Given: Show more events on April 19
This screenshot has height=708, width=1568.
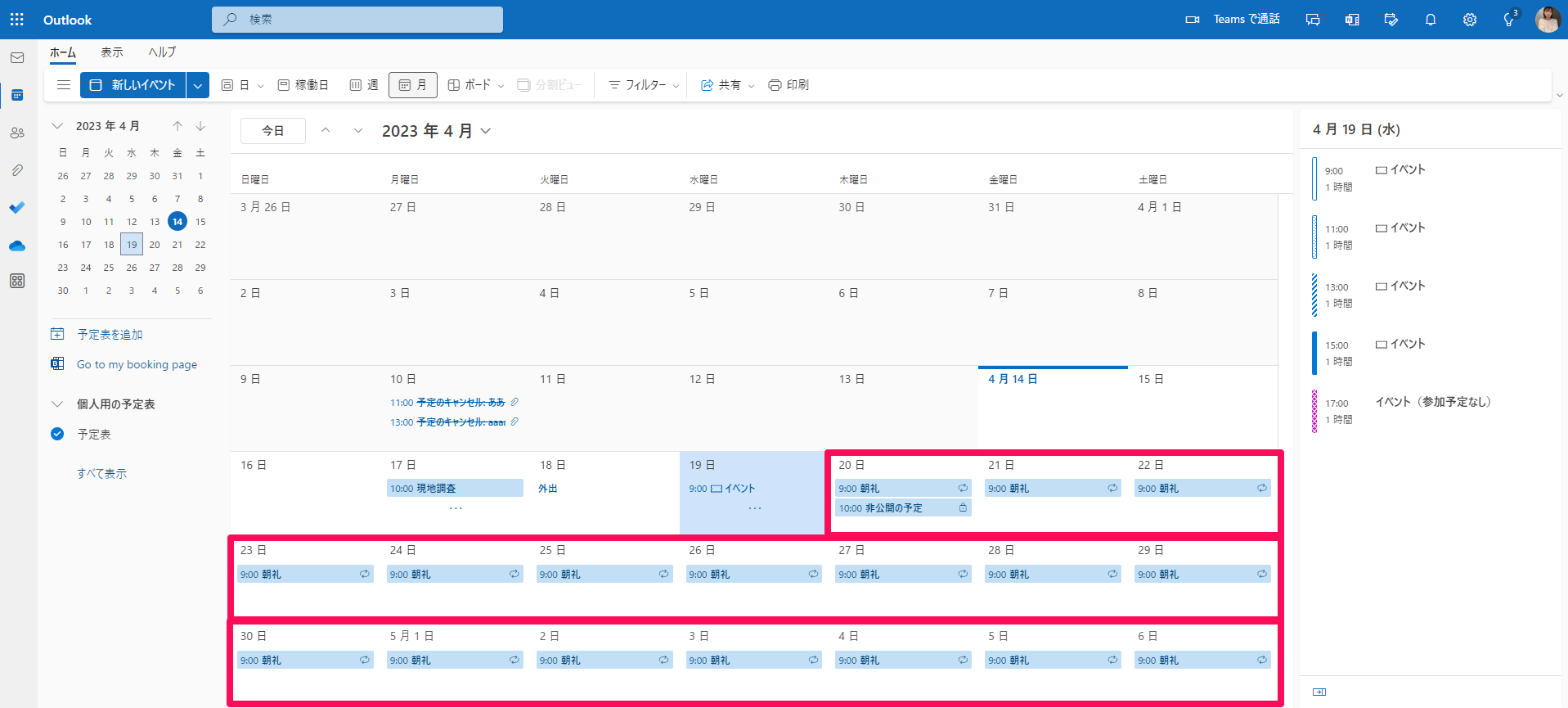Looking at the screenshot, I should (x=754, y=508).
